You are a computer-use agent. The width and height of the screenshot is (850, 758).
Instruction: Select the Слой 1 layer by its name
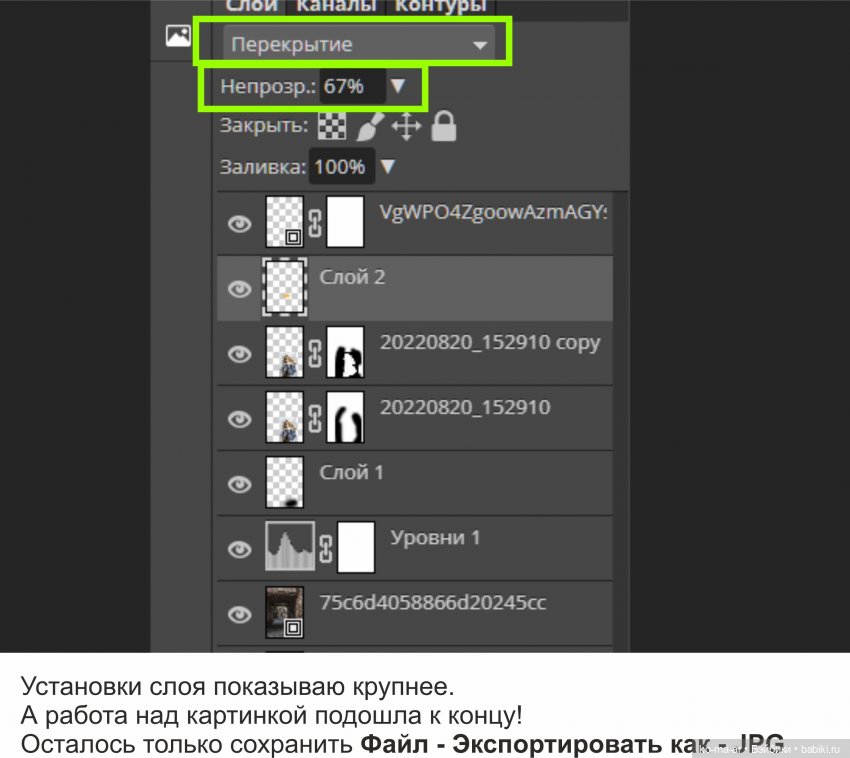click(x=350, y=473)
